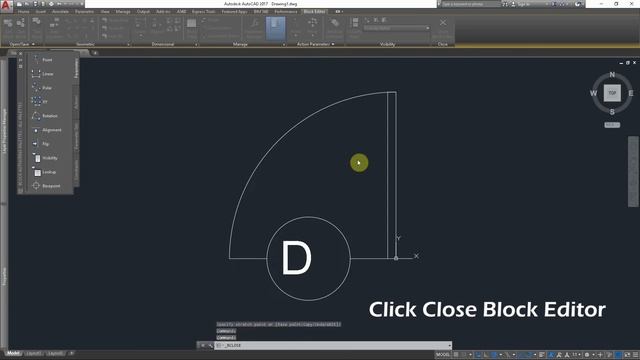640x360 pixels.
Task: Open the authoring palette properties menu
Action: click(x=20, y=66)
